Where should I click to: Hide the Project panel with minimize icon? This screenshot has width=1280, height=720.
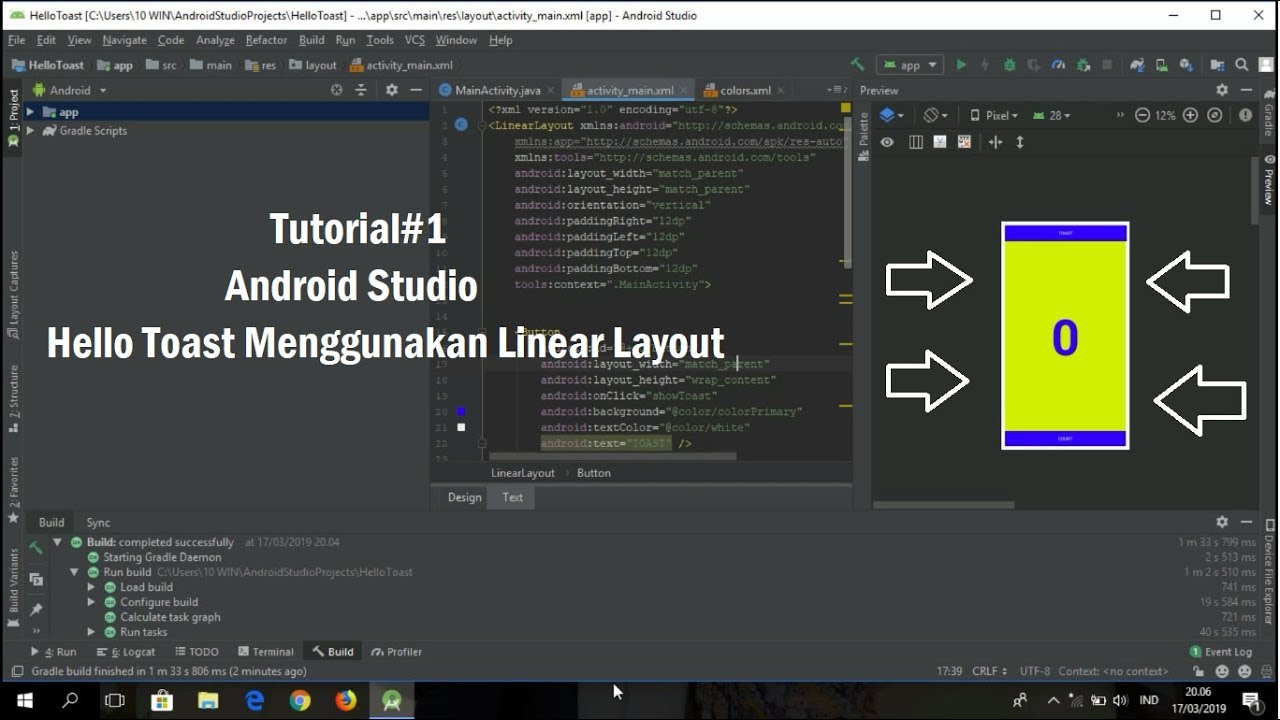416,90
